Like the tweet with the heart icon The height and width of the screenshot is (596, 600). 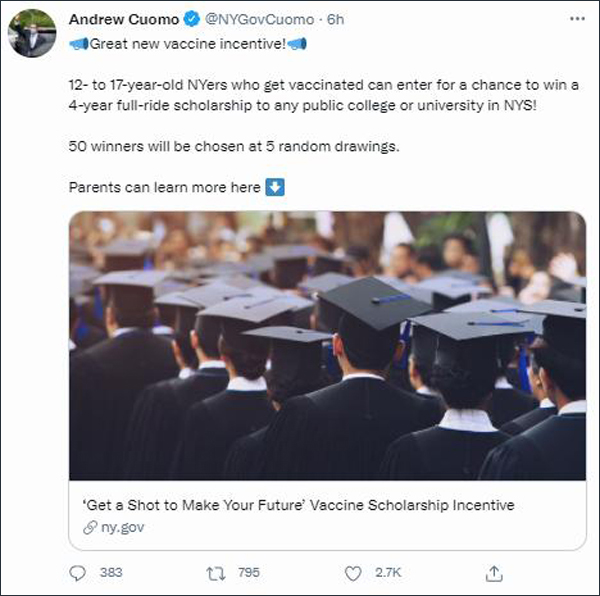point(352,572)
